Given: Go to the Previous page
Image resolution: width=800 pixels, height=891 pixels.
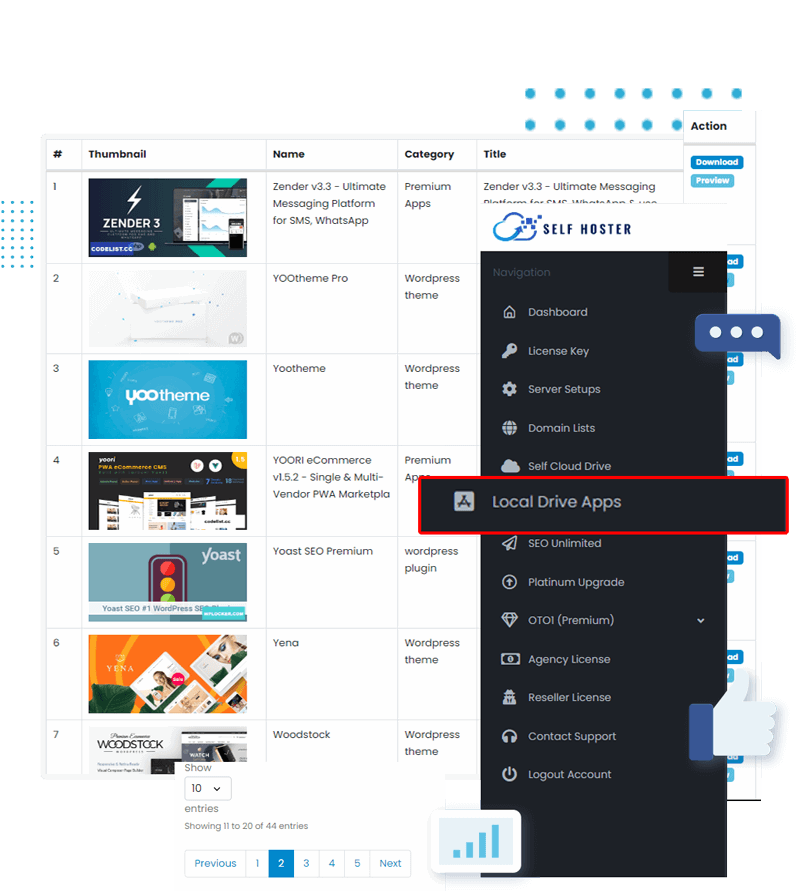Looking at the screenshot, I should [x=215, y=863].
